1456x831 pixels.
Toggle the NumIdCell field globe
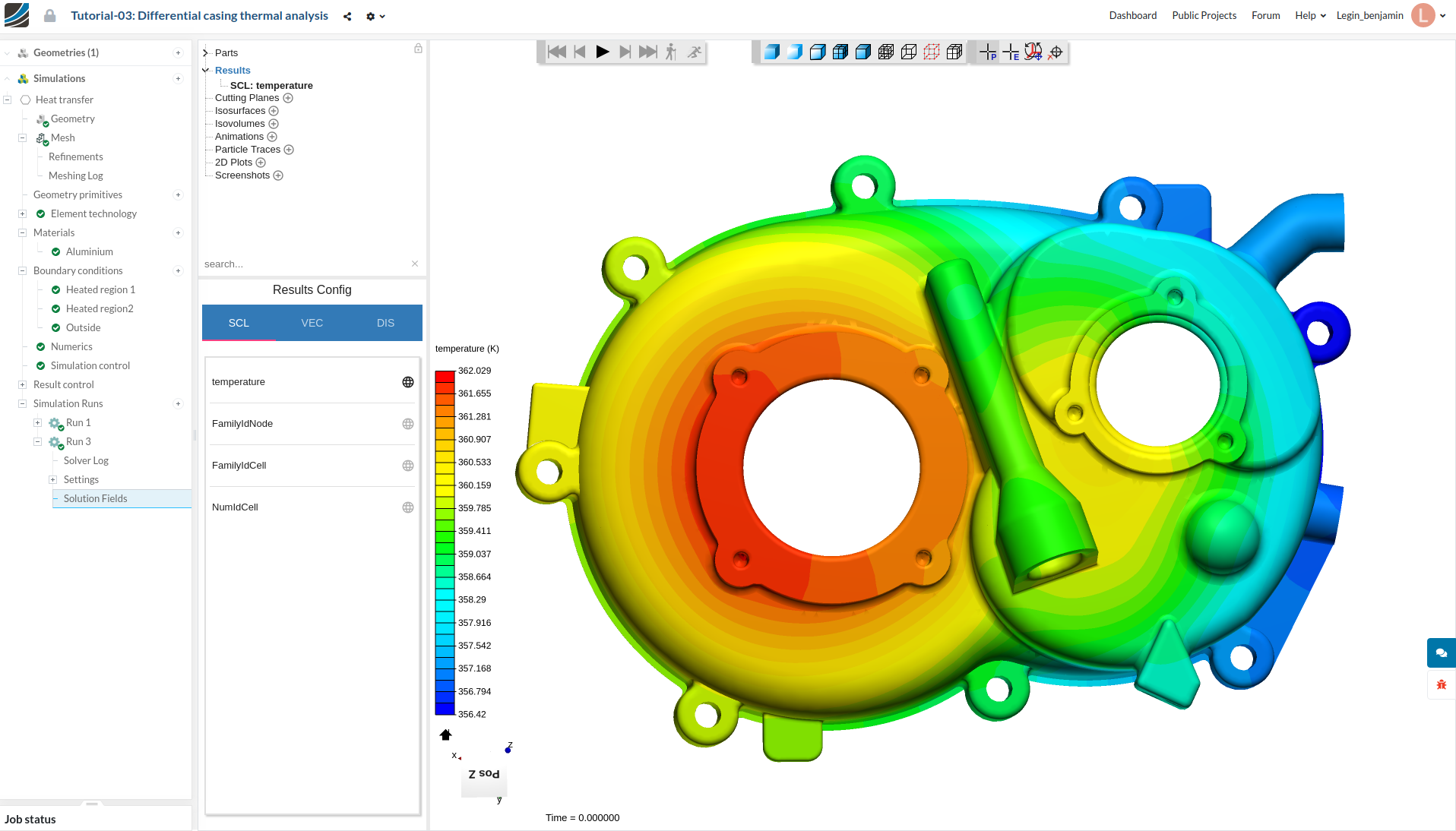[x=408, y=507]
